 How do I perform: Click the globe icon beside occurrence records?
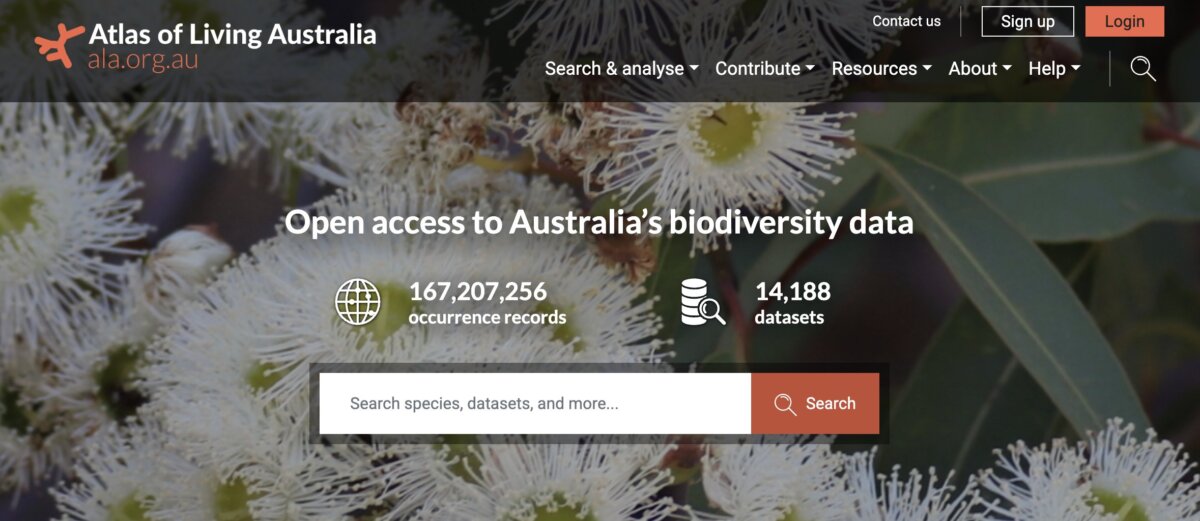[x=358, y=302]
